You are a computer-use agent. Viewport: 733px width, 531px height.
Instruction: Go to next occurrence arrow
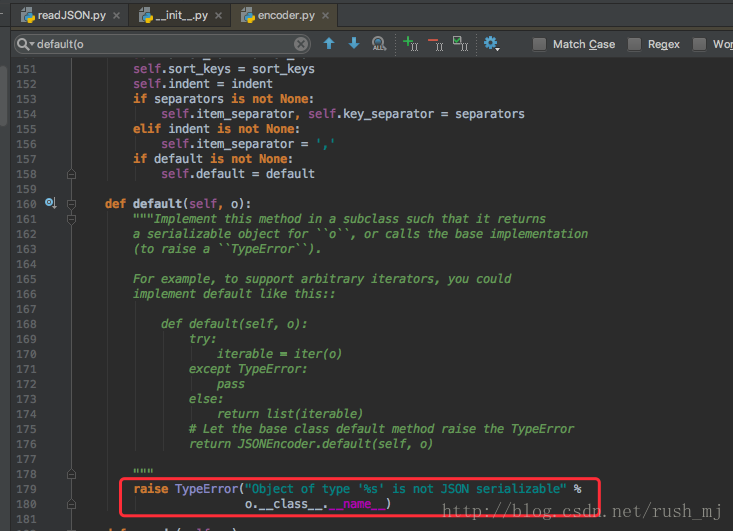coord(354,43)
